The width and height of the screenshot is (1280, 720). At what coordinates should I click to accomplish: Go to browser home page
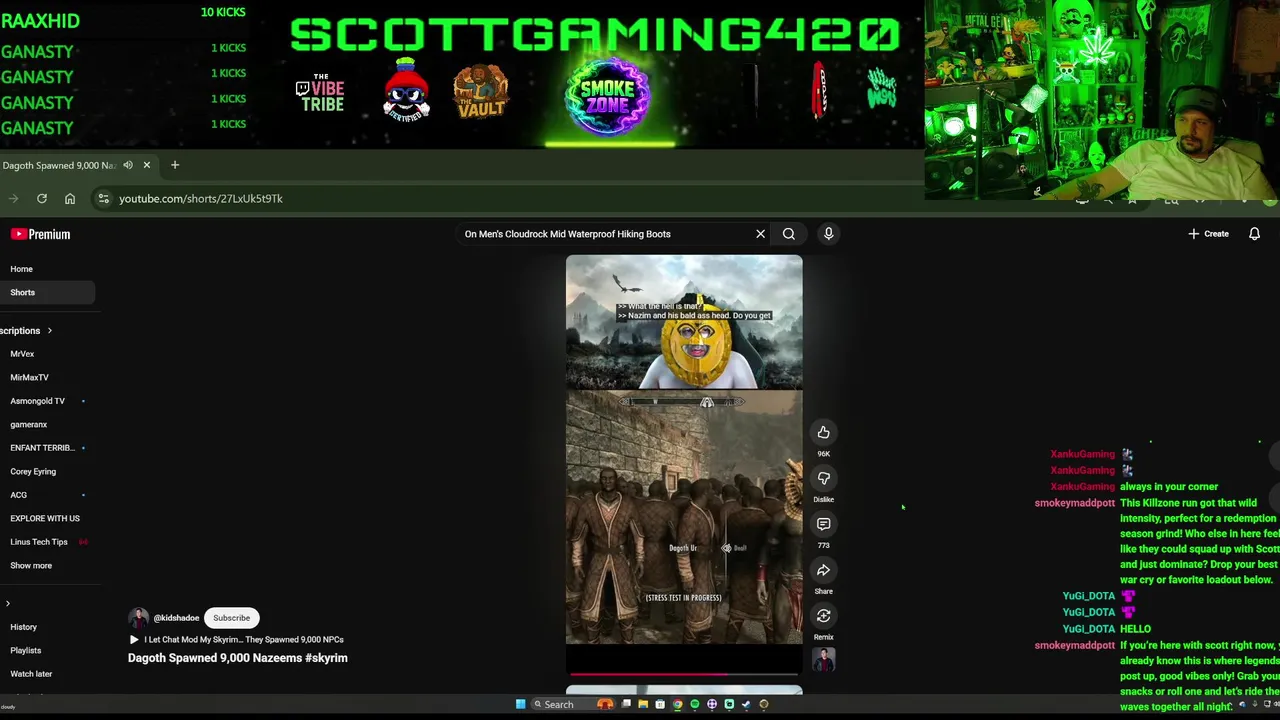coord(70,199)
